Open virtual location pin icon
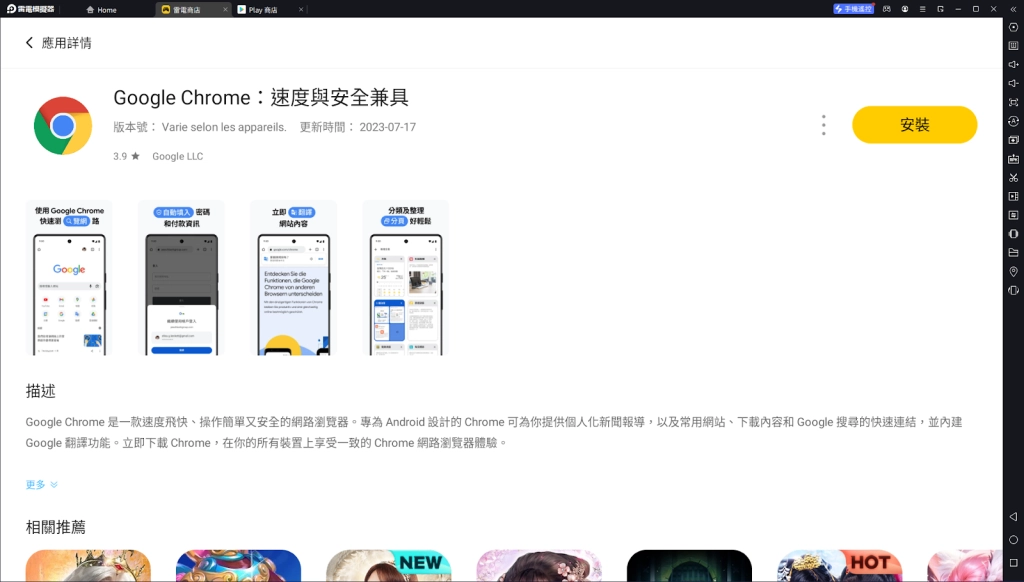This screenshot has height=582, width=1024. point(1014,272)
